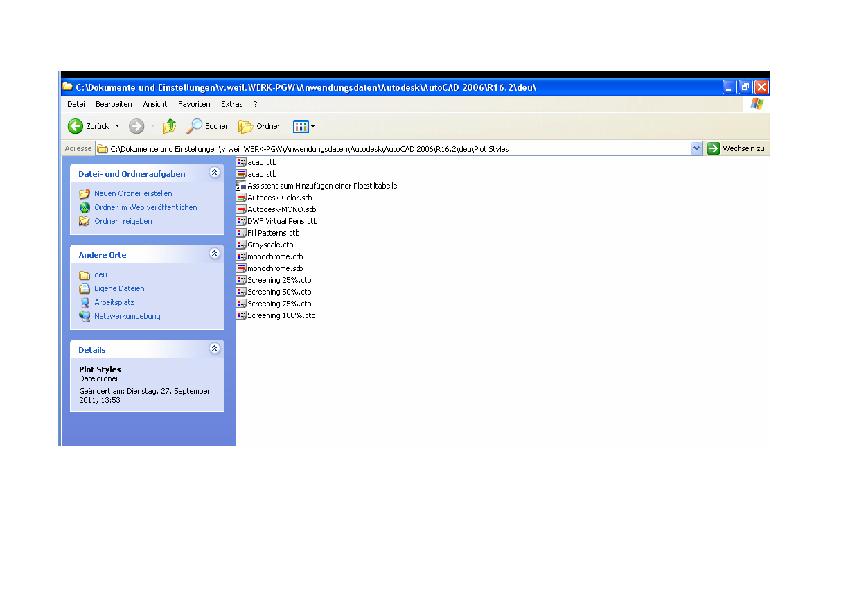Screen dimensions: 842x595
Task: Click Ordner im Web veröffentlichen link
Action: 146,207
